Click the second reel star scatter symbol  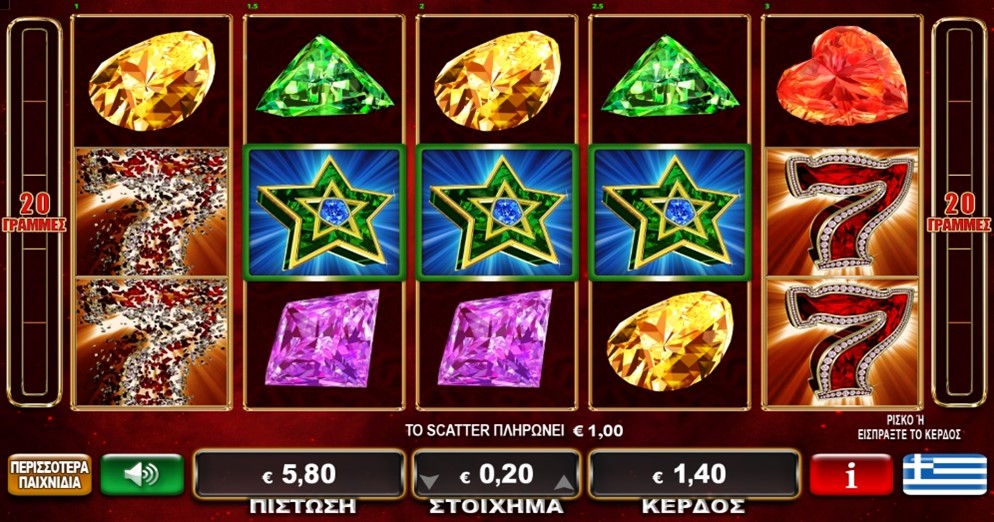(325, 212)
